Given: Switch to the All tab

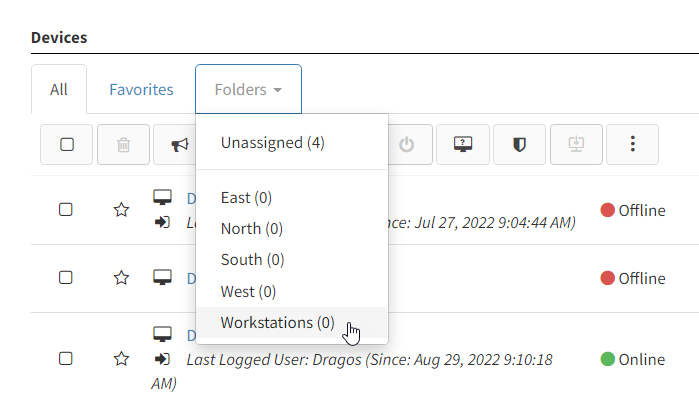Looking at the screenshot, I should coord(59,89).
